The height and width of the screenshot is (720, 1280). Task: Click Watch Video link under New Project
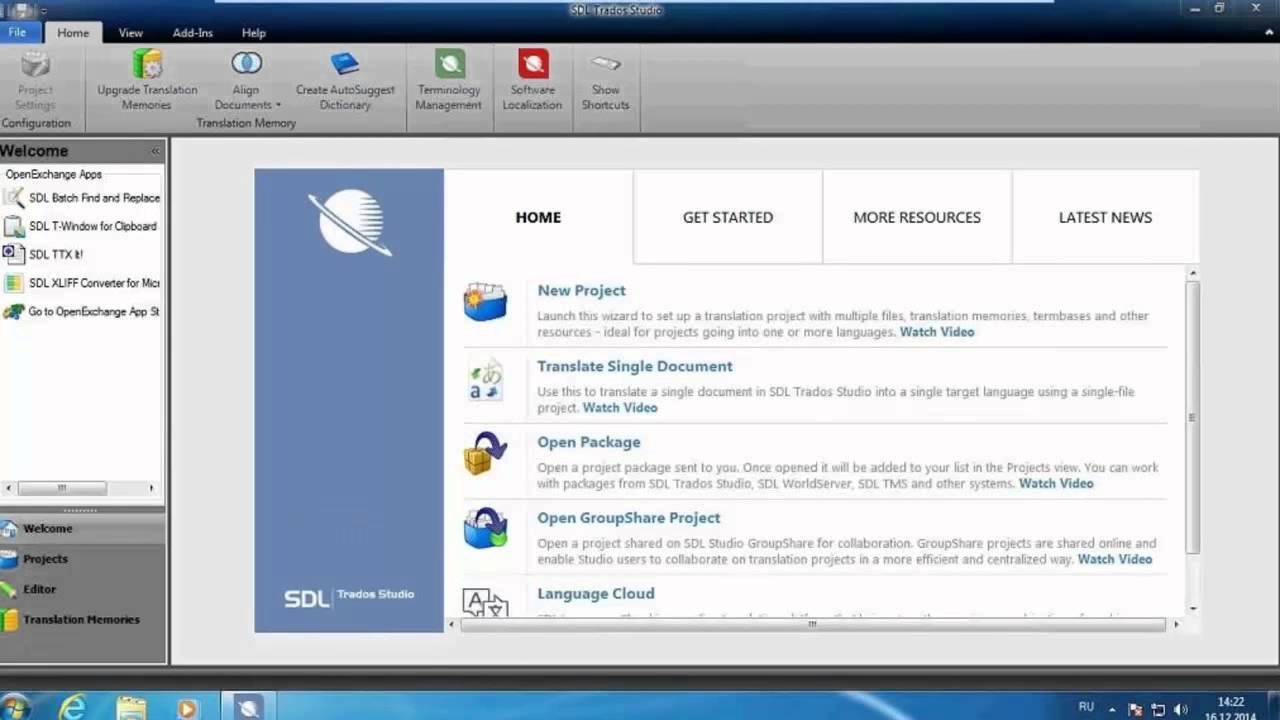point(937,332)
